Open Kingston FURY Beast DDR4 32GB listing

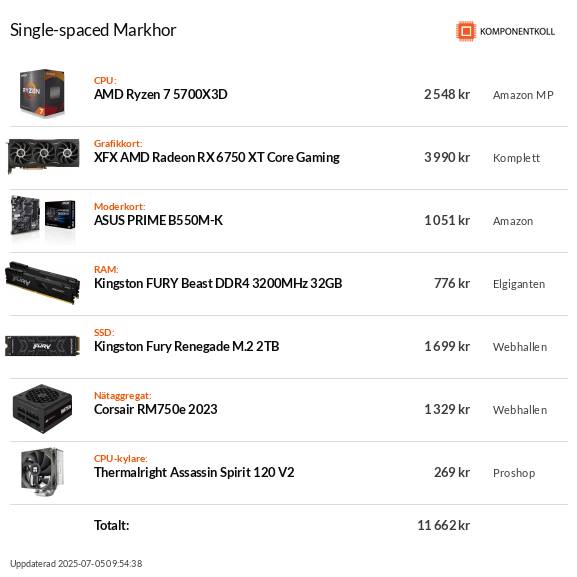pos(218,283)
